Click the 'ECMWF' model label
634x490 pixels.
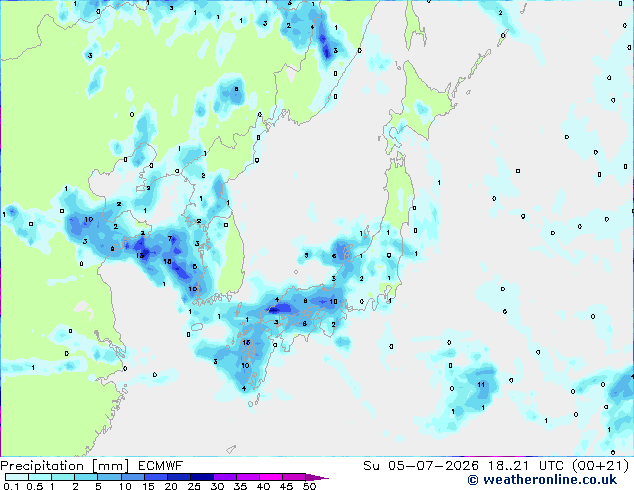pos(161,466)
